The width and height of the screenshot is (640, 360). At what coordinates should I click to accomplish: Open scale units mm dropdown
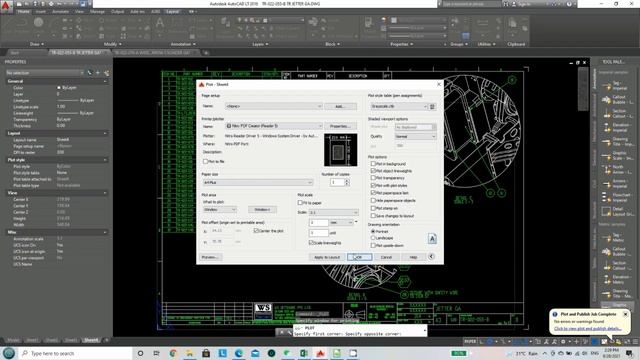[342, 222]
